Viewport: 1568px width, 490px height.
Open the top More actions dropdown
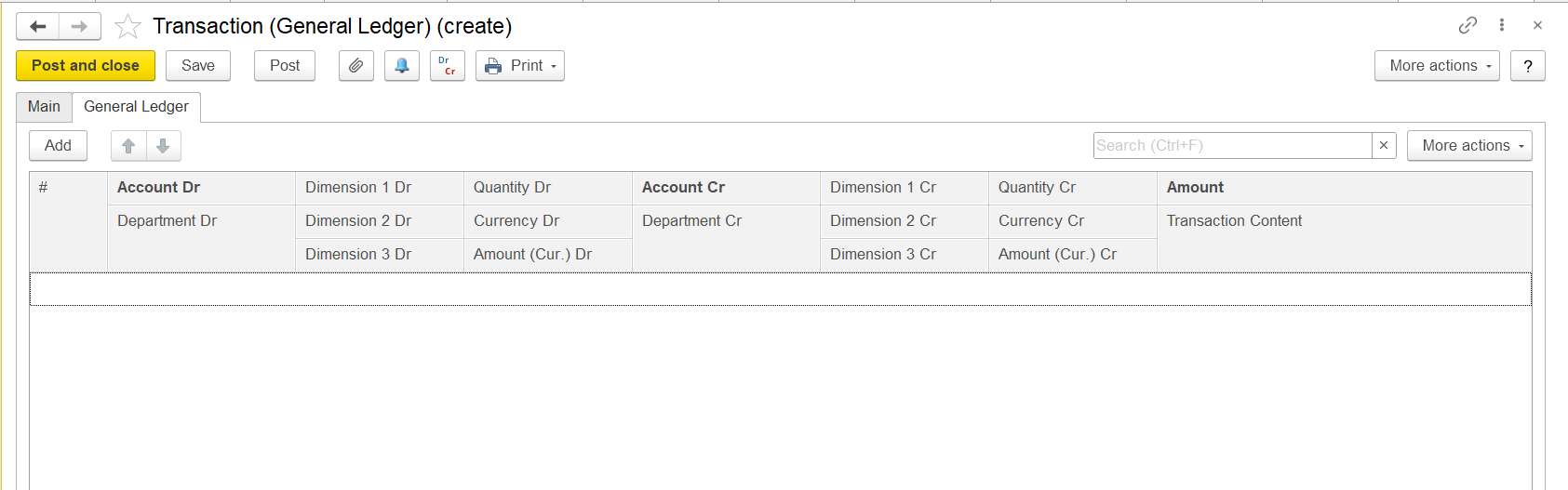click(x=1436, y=66)
